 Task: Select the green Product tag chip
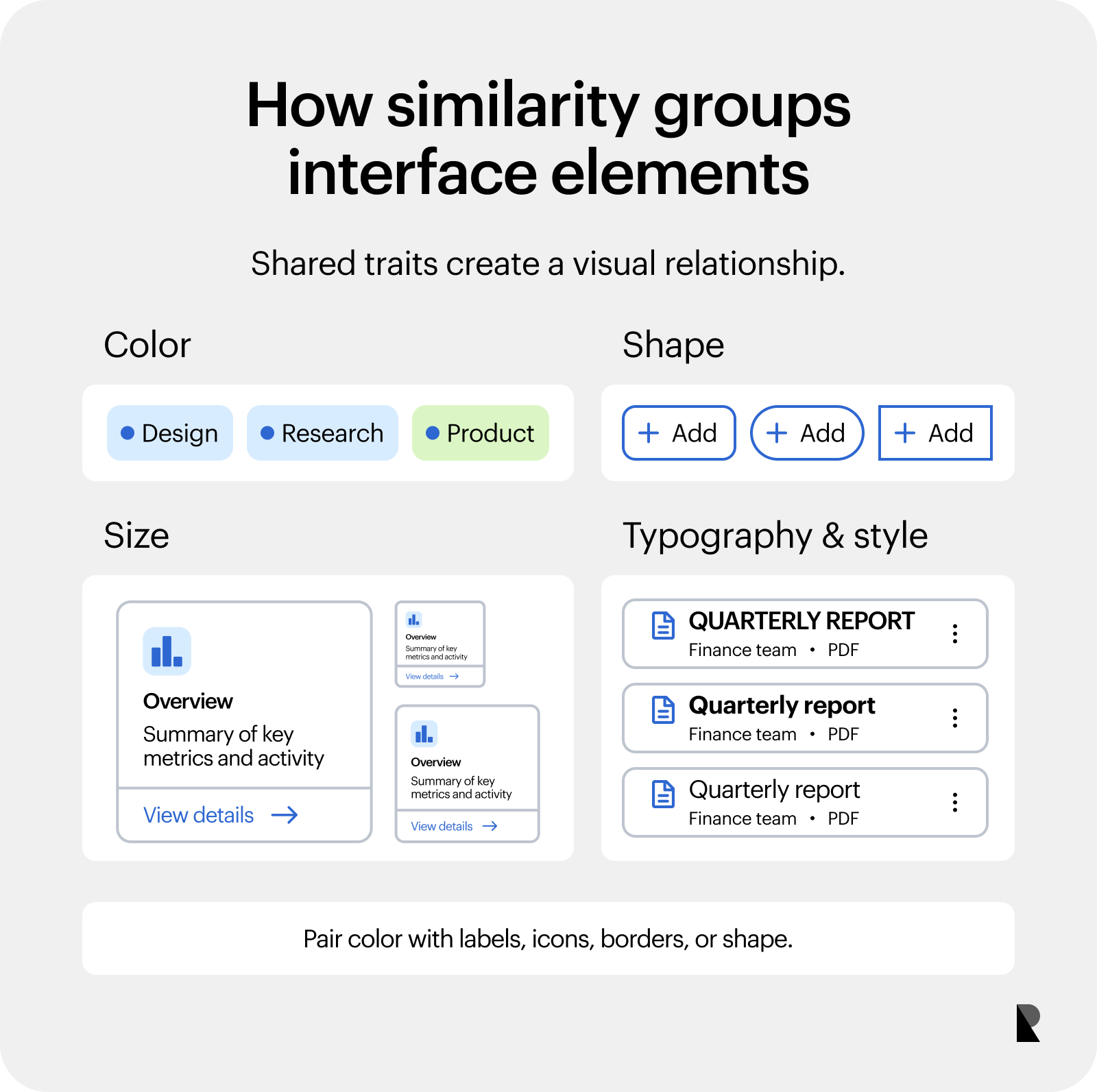481,433
